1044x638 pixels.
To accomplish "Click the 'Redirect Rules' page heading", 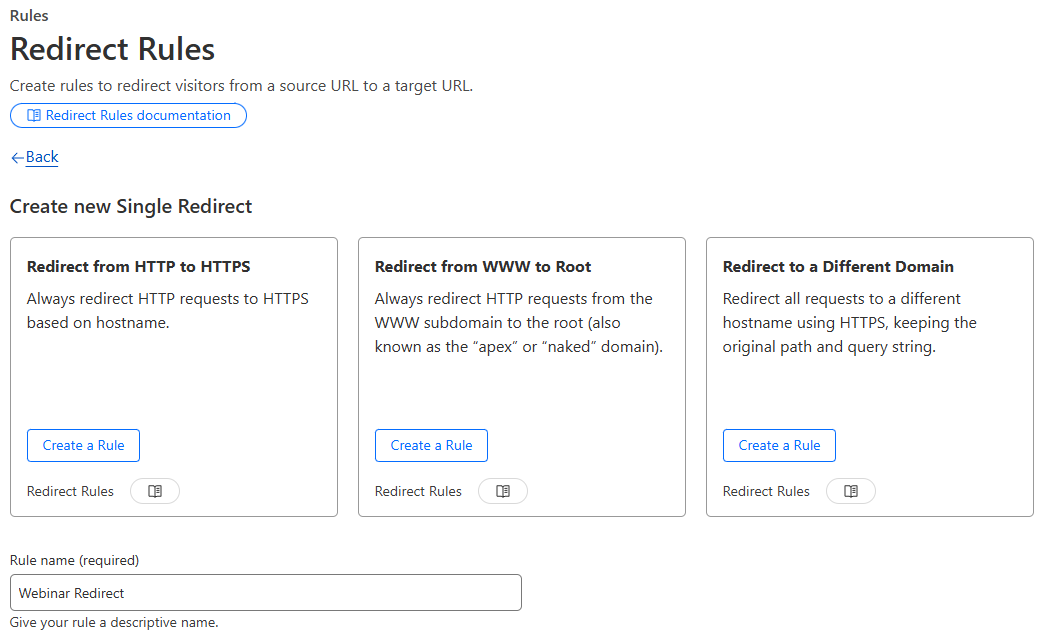I will tap(112, 49).
